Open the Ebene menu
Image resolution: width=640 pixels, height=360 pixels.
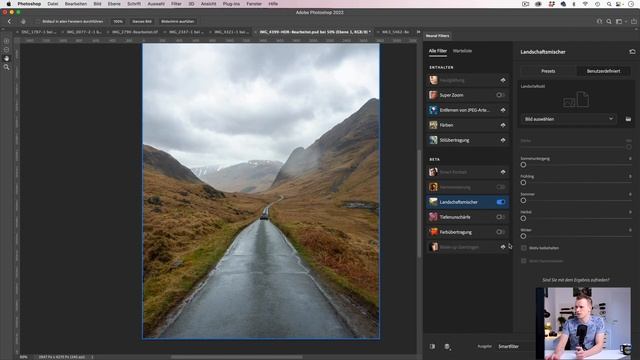pyautogui.click(x=114, y=4)
